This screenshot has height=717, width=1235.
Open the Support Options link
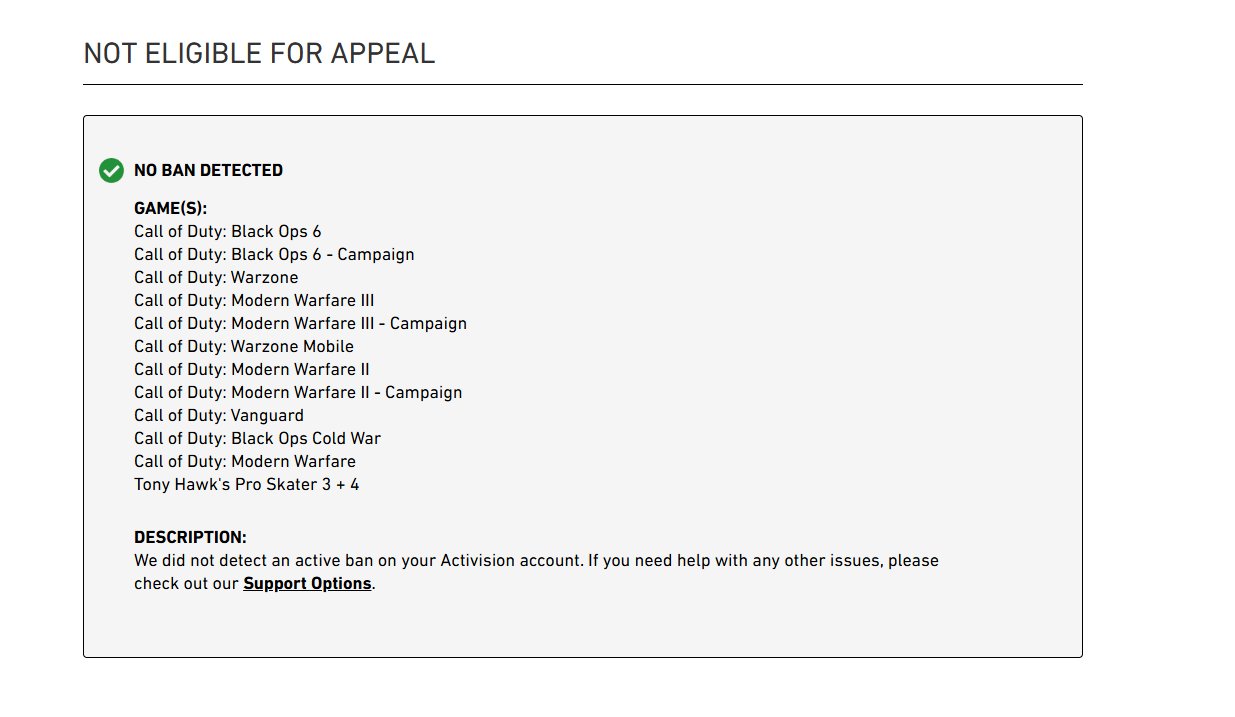tap(307, 584)
